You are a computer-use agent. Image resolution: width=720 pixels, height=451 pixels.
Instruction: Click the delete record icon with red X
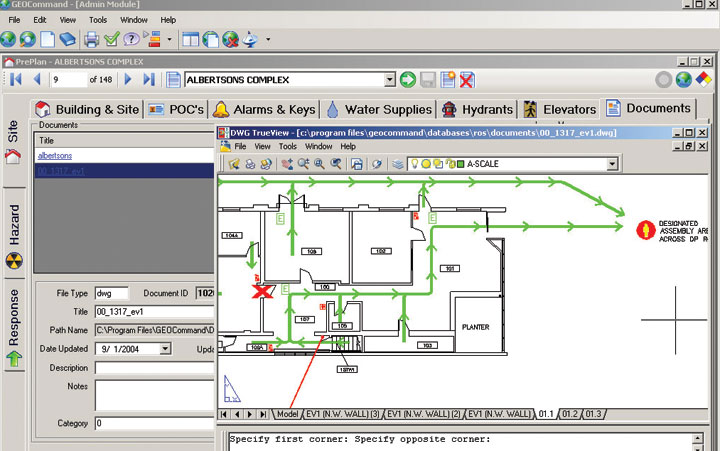click(x=467, y=80)
